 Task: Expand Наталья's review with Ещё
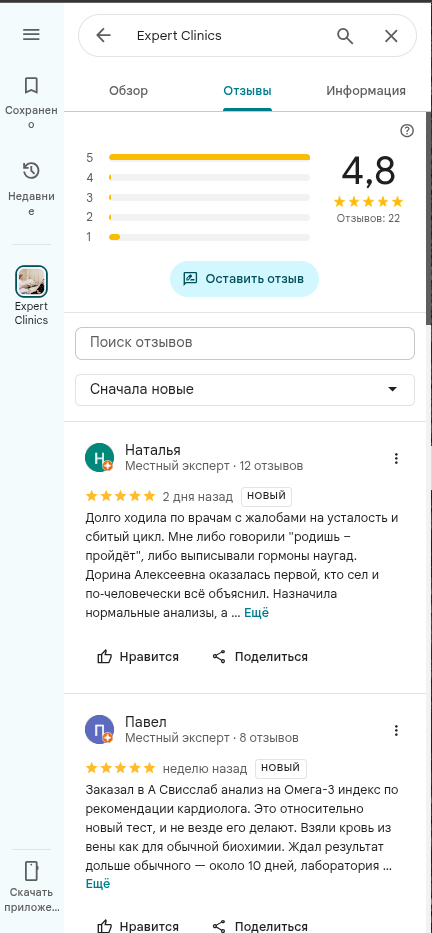click(x=256, y=612)
